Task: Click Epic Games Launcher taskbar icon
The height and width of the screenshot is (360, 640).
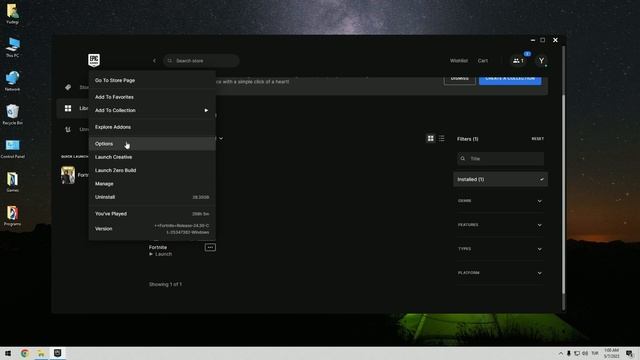Action: click(58, 353)
